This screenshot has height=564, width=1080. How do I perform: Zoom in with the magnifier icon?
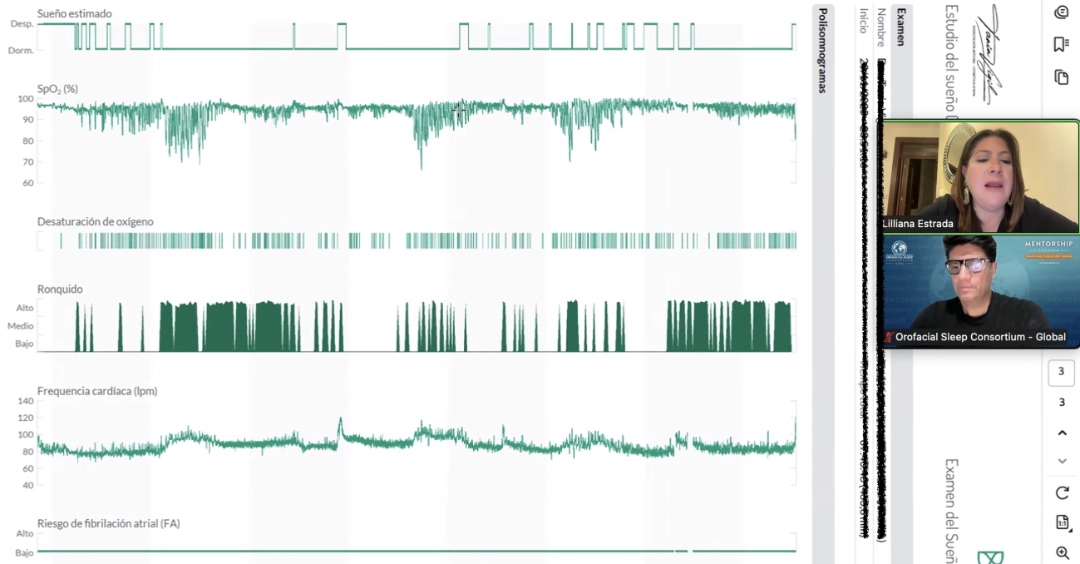(1061, 553)
